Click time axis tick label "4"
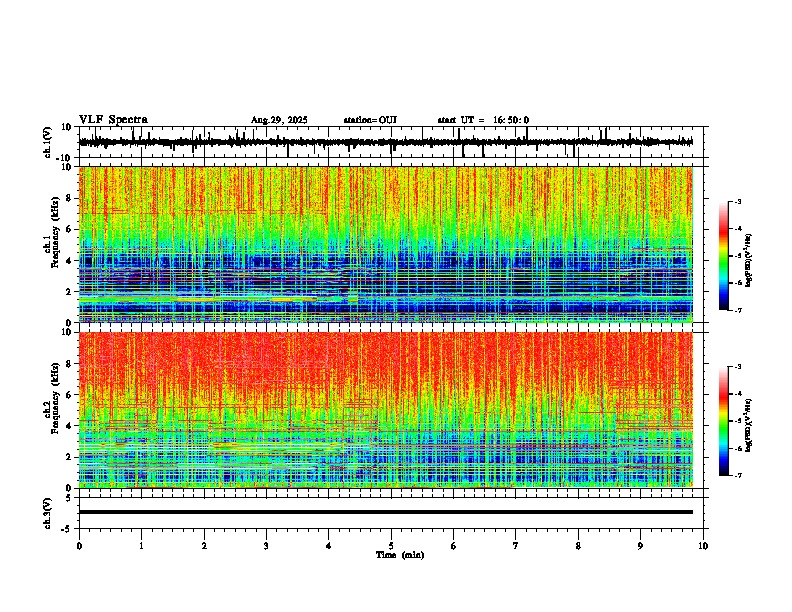The height and width of the screenshot is (612, 792). coord(329,546)
